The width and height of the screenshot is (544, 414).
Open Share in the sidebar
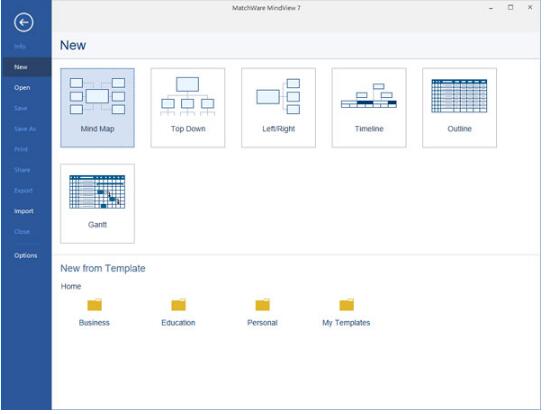point(22,170)
